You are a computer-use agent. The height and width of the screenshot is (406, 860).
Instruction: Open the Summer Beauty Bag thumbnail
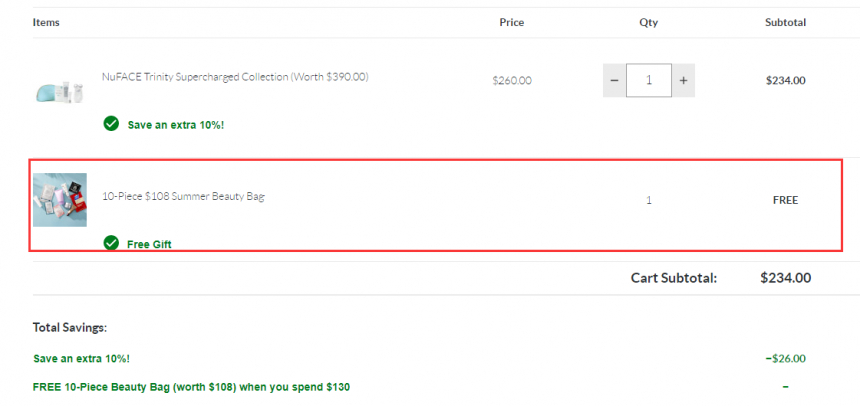coord(60,200)
